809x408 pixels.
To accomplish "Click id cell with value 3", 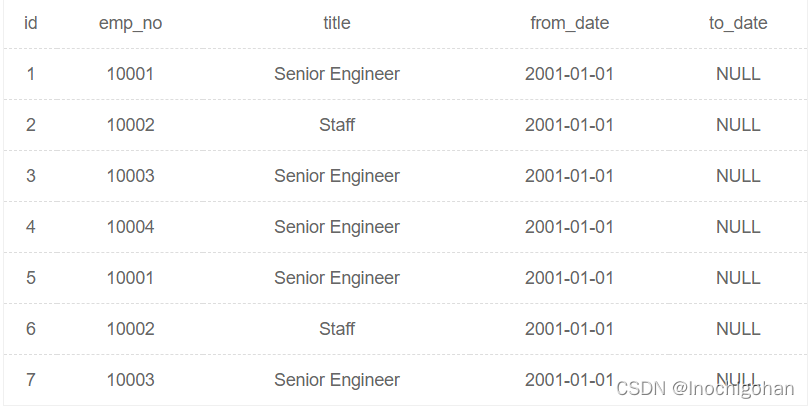I will (x=31, y=176).
